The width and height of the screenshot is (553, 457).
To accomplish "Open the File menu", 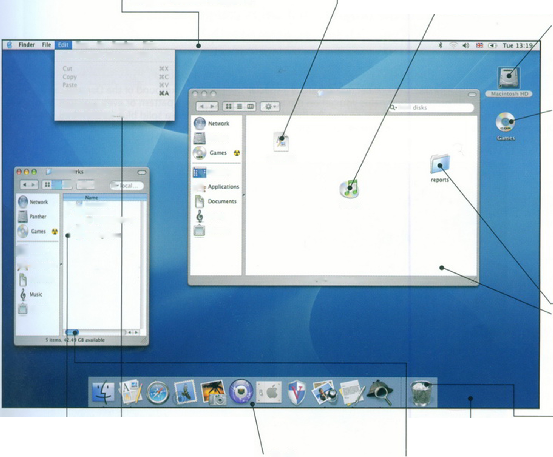I will click(47, 45).
